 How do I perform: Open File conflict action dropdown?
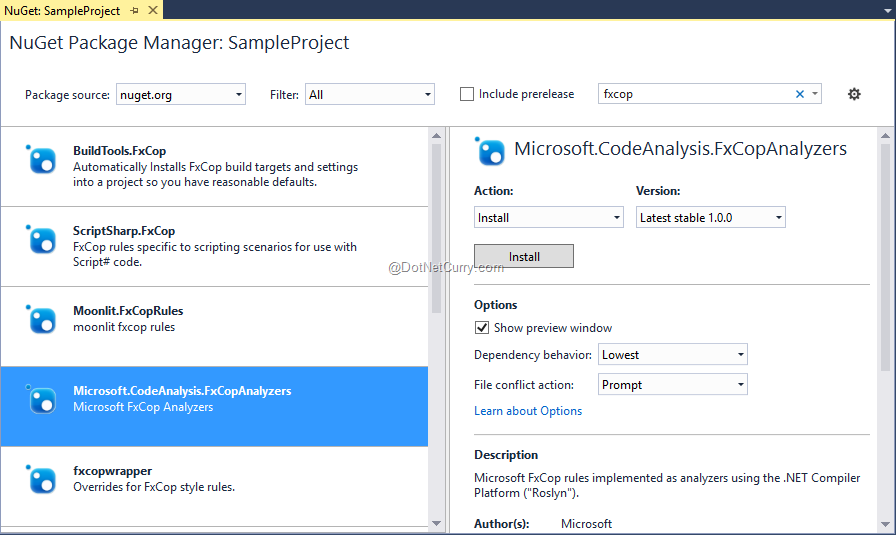673,385
